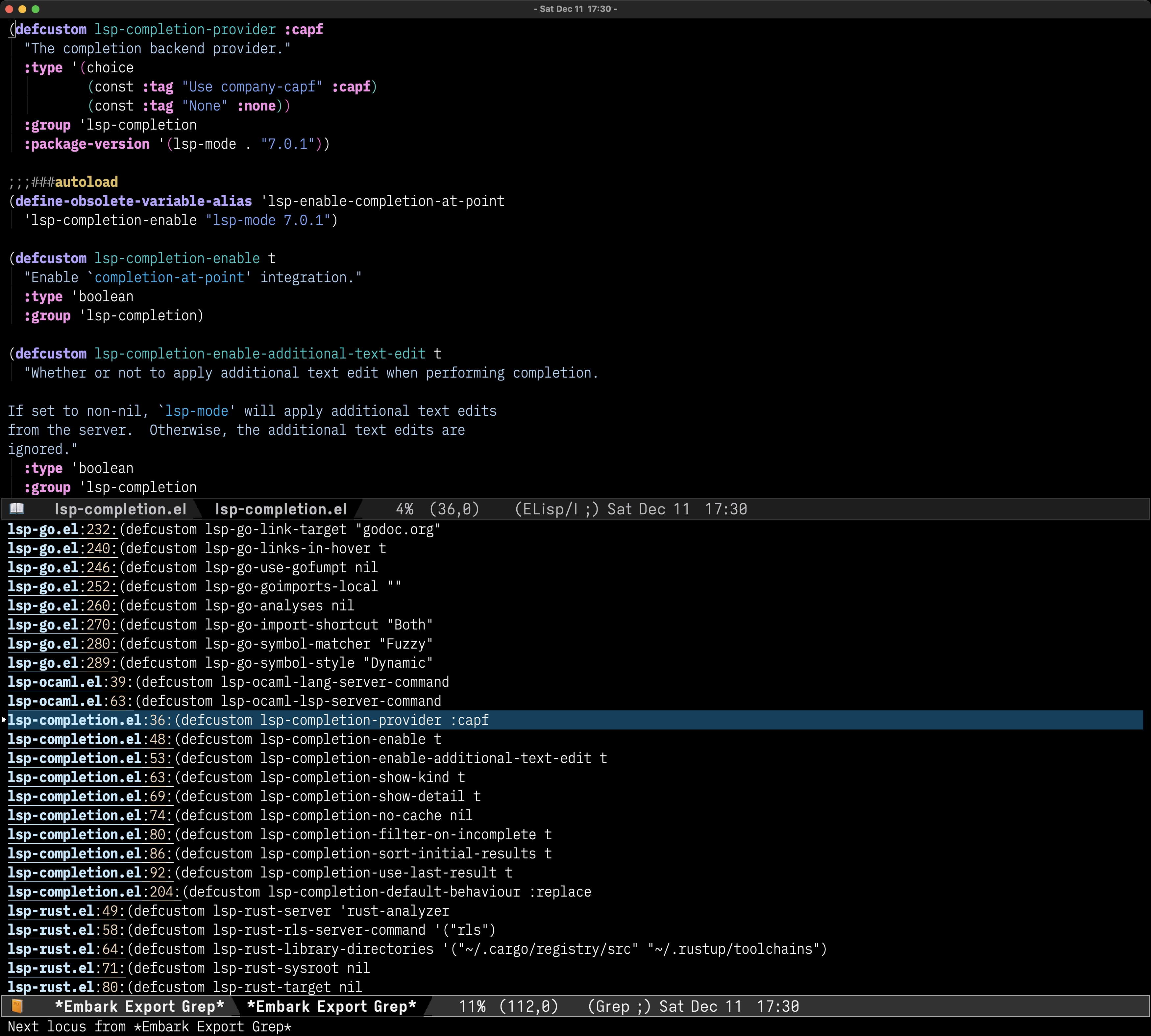Click the lsp-mode docstring link
This screenshot has height=1036, width=1151.
[x=197, y=411]
